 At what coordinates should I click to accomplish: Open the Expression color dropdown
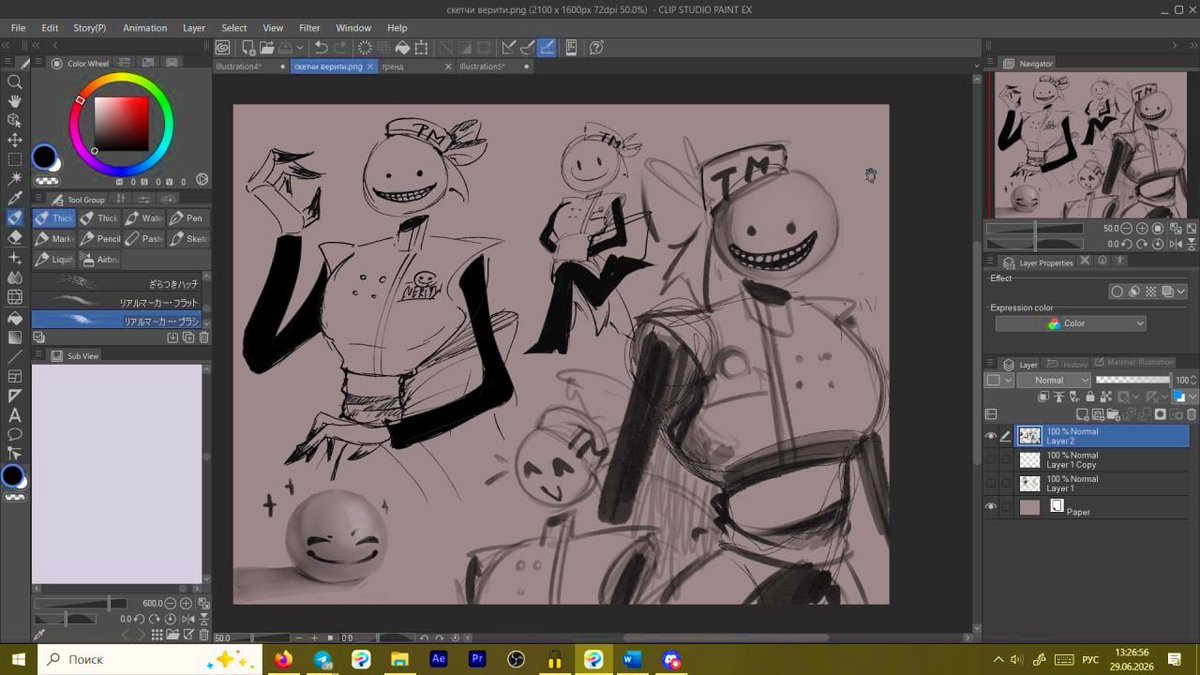point(1071,324)
